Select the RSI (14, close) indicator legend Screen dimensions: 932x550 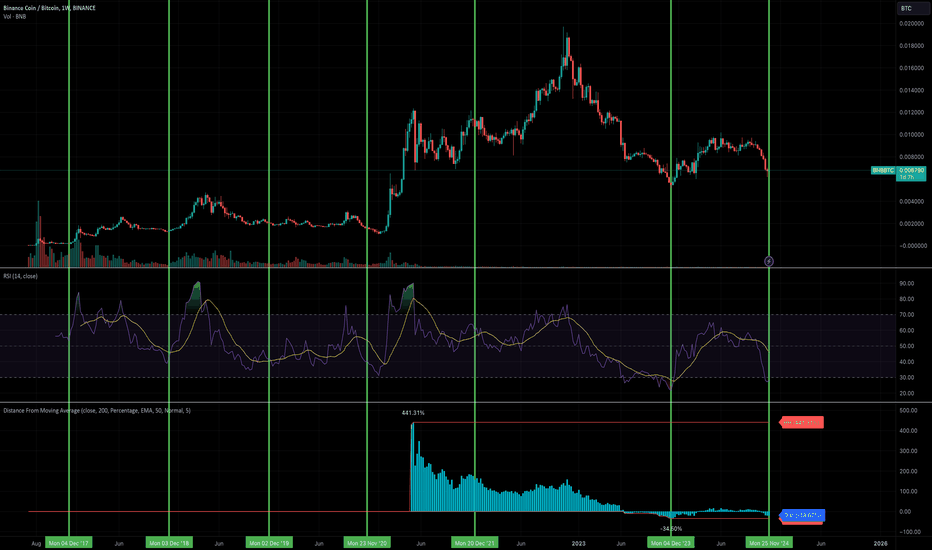pos(21,276)
